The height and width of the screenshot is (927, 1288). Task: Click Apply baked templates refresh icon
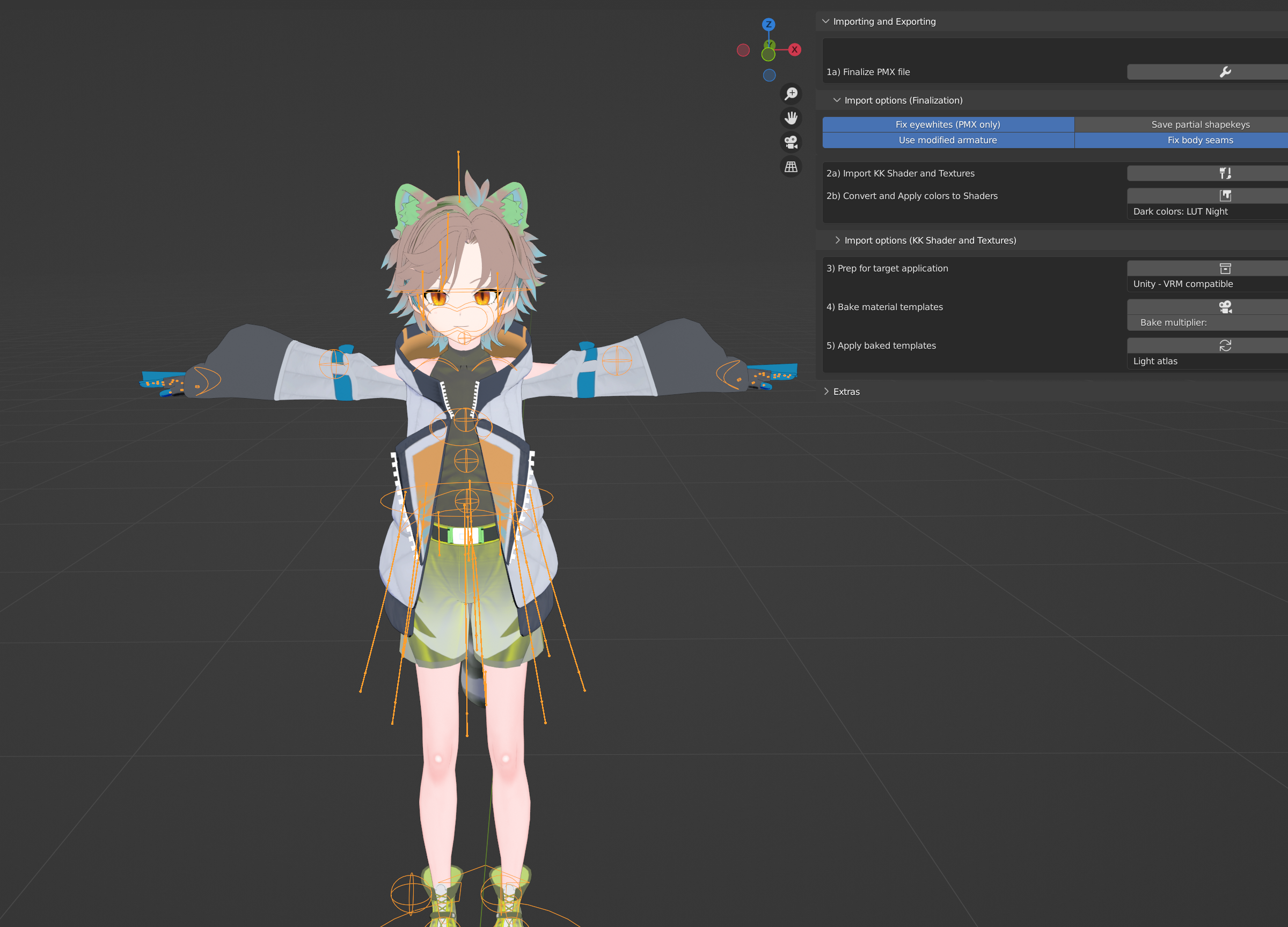(x=1224, y=345)
